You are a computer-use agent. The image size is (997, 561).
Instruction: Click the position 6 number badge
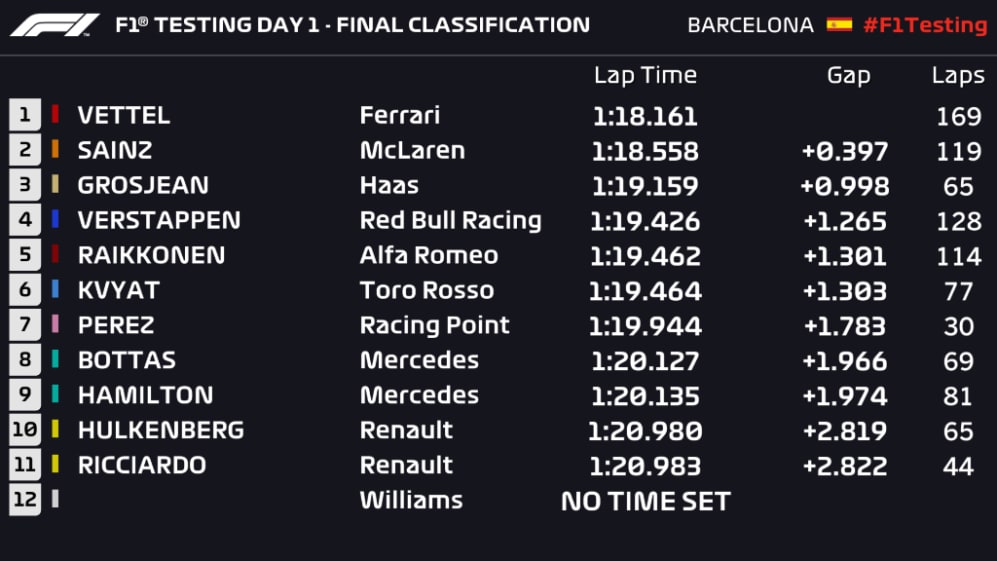25,290
